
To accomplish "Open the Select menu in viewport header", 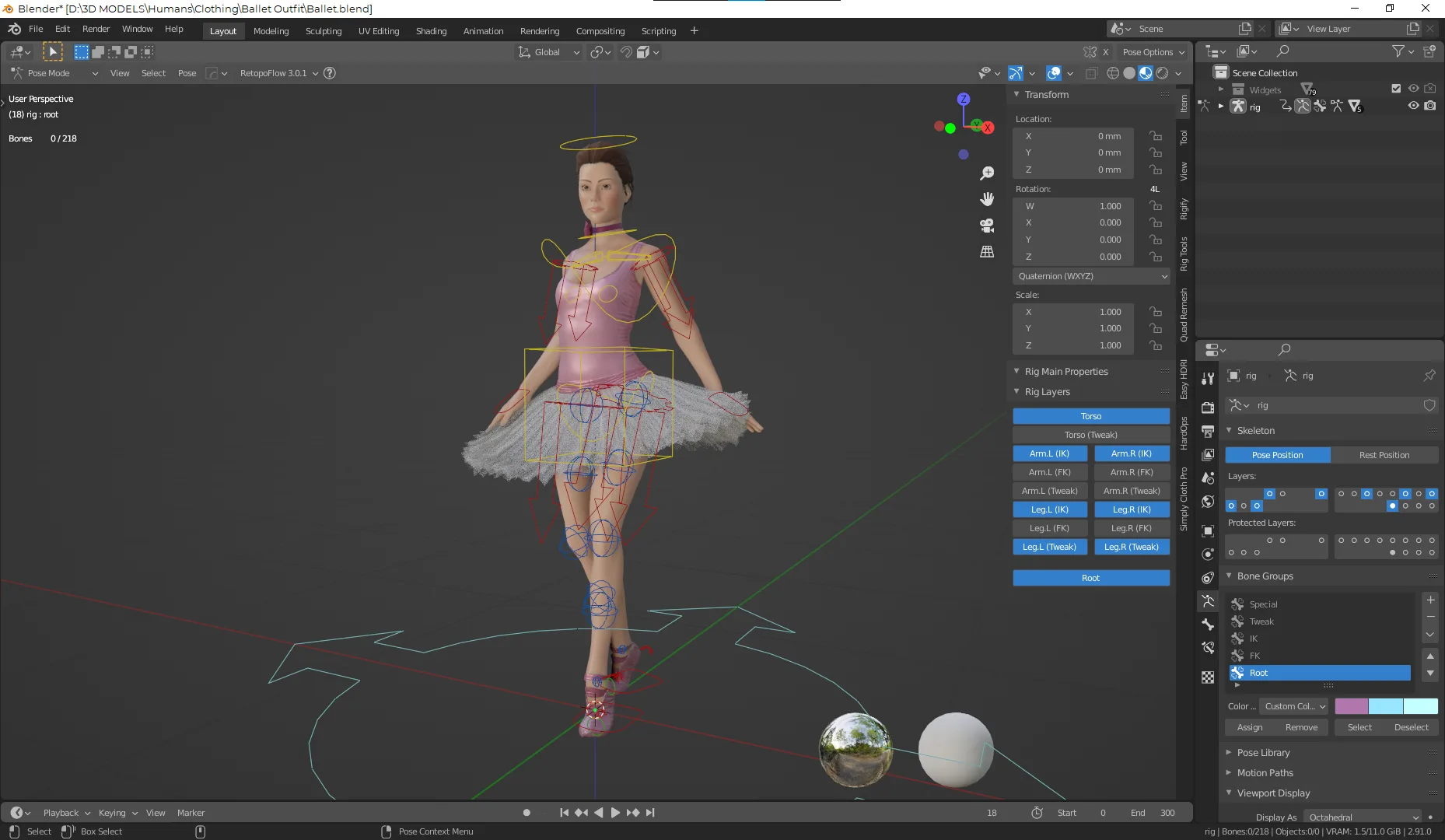I will point(153,73).
